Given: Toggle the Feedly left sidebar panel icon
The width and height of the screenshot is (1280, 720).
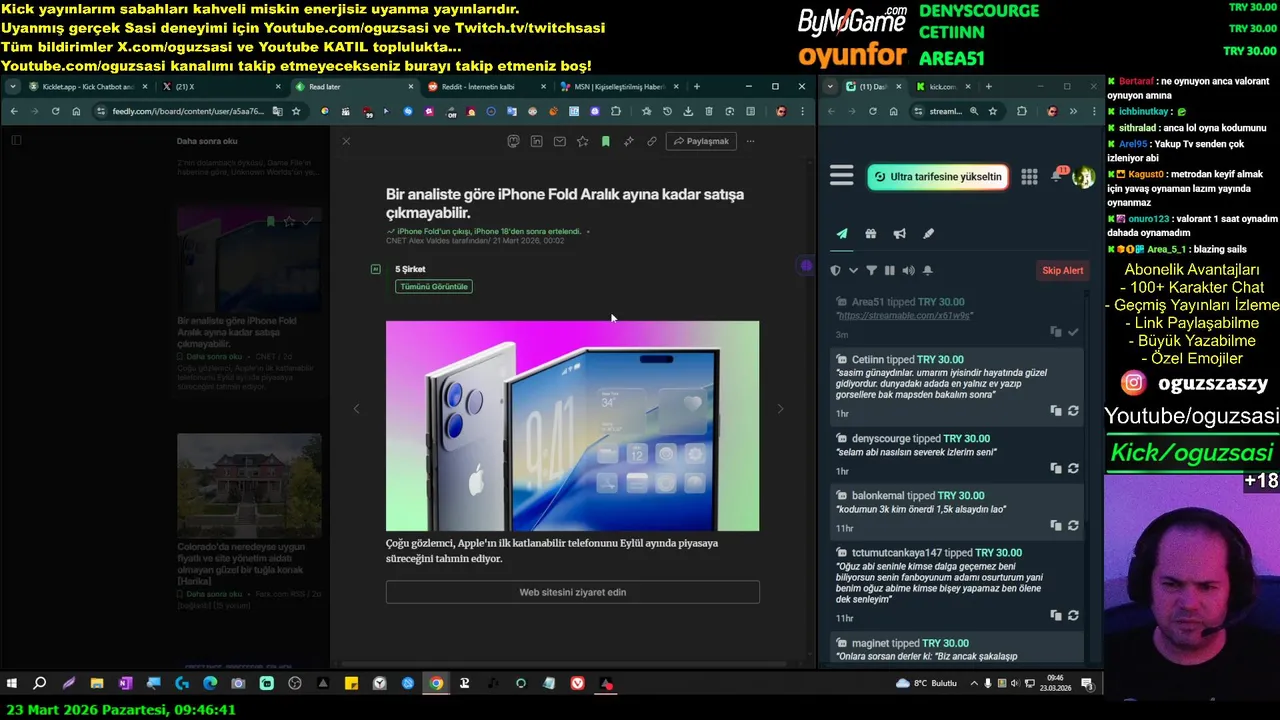Looking at the screenshot, I should [x=16, y=141].
